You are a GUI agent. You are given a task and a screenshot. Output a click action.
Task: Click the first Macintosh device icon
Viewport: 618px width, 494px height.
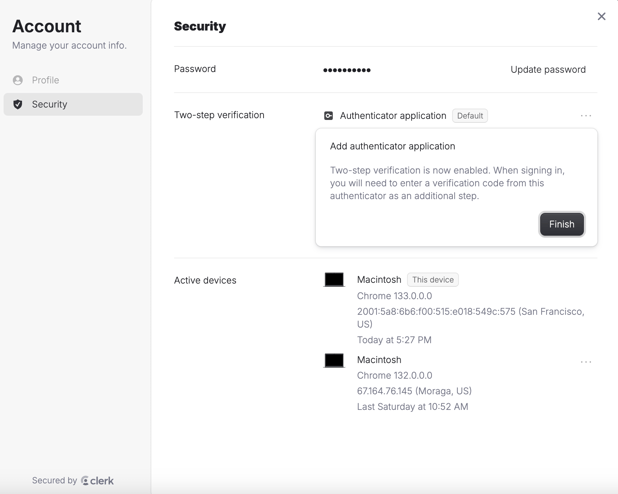[x=334, y=280]
